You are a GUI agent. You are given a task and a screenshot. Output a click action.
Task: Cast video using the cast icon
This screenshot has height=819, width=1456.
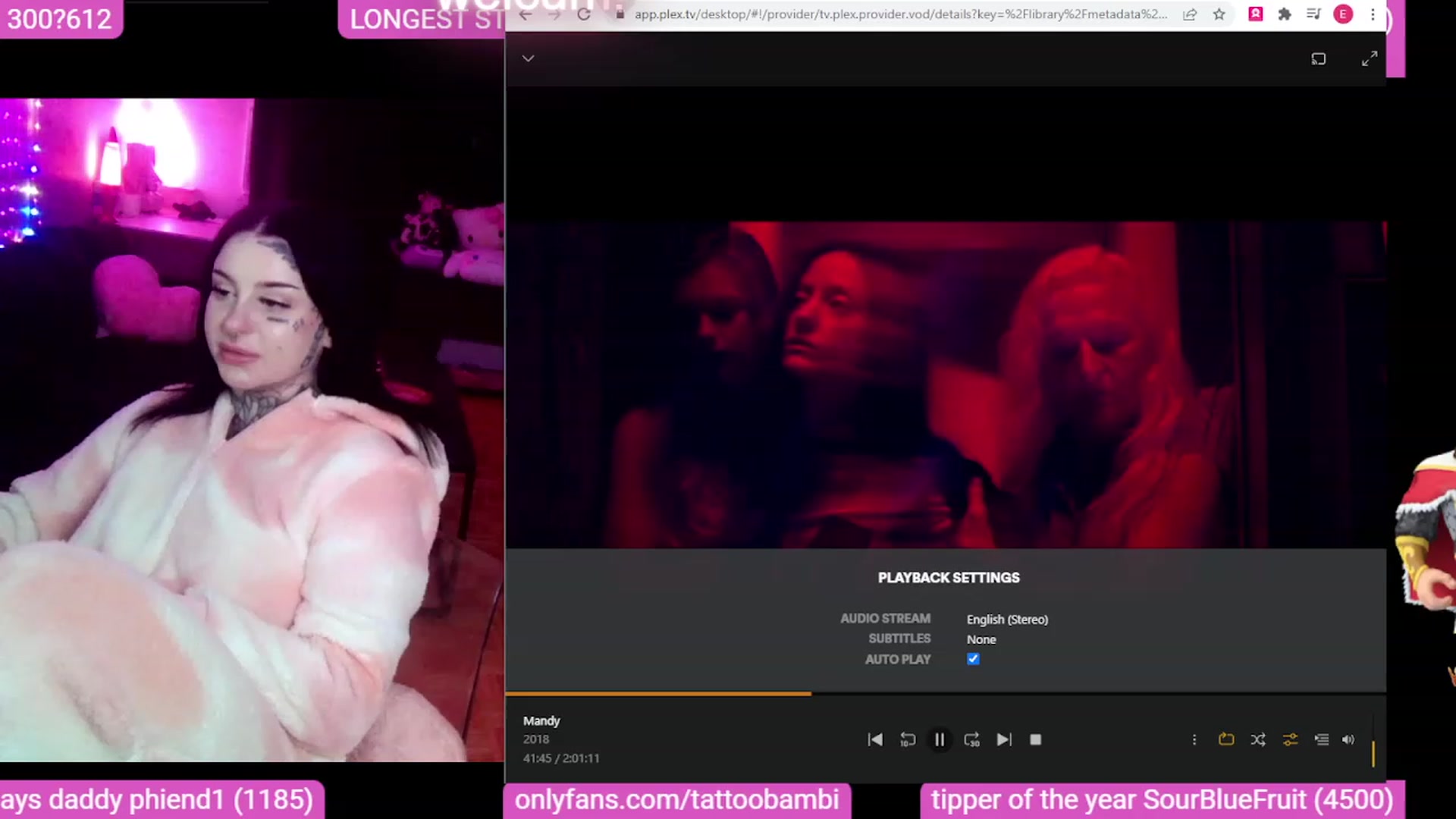[x=1319, y=58]
